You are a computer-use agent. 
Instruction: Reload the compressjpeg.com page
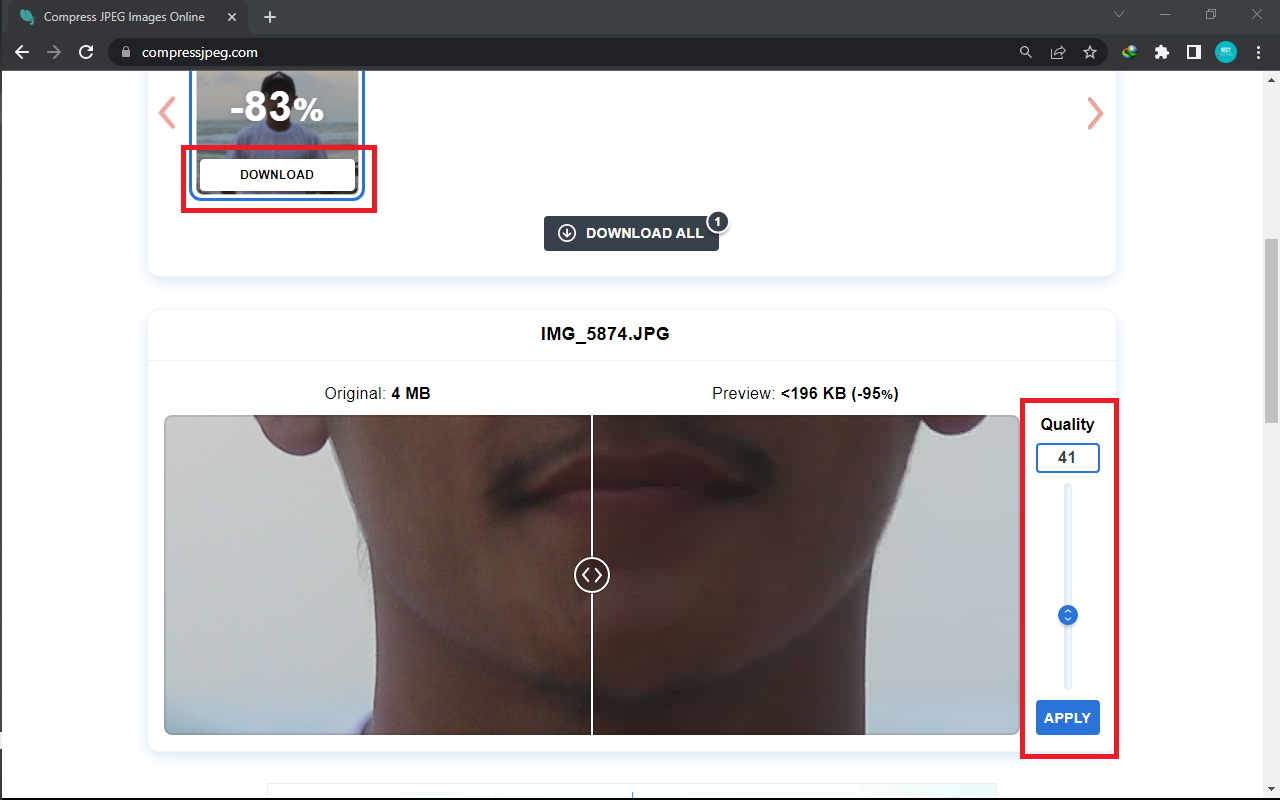(86, 52)
